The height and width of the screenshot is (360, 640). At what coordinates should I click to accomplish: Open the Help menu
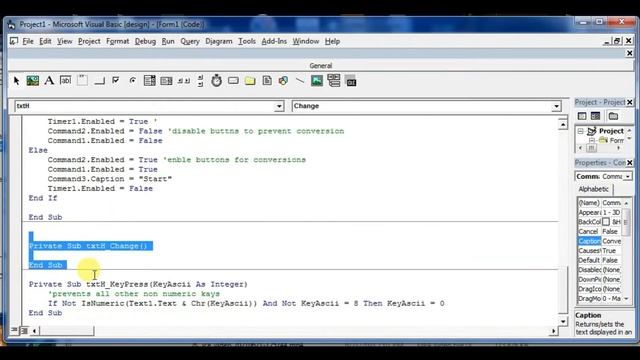coord(332,41)
